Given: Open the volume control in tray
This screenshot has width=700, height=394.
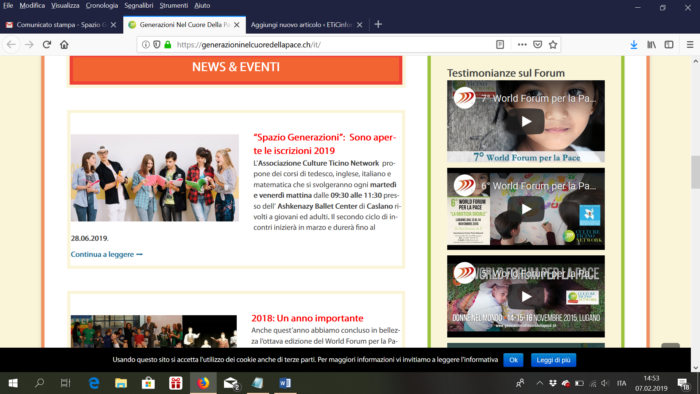Looking at the screenshot, I should coord(605,383).
